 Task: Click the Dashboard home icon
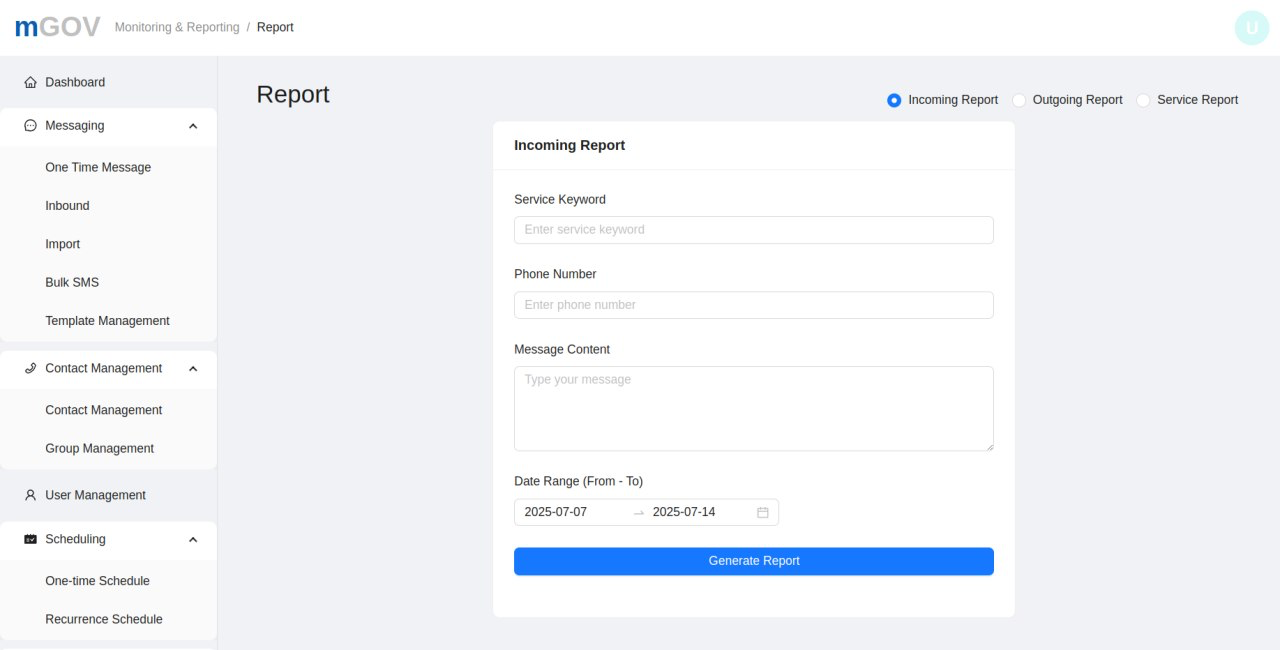point(30,83)
